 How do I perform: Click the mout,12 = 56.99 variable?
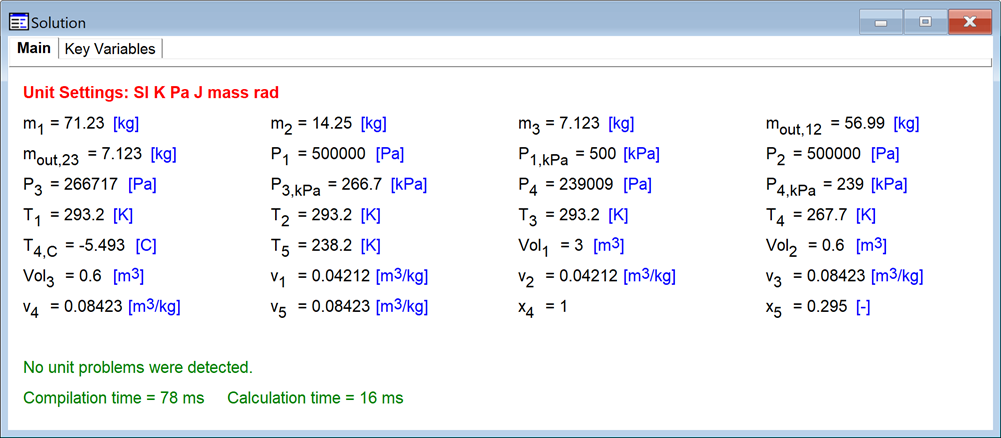click(x=827, y=124)
